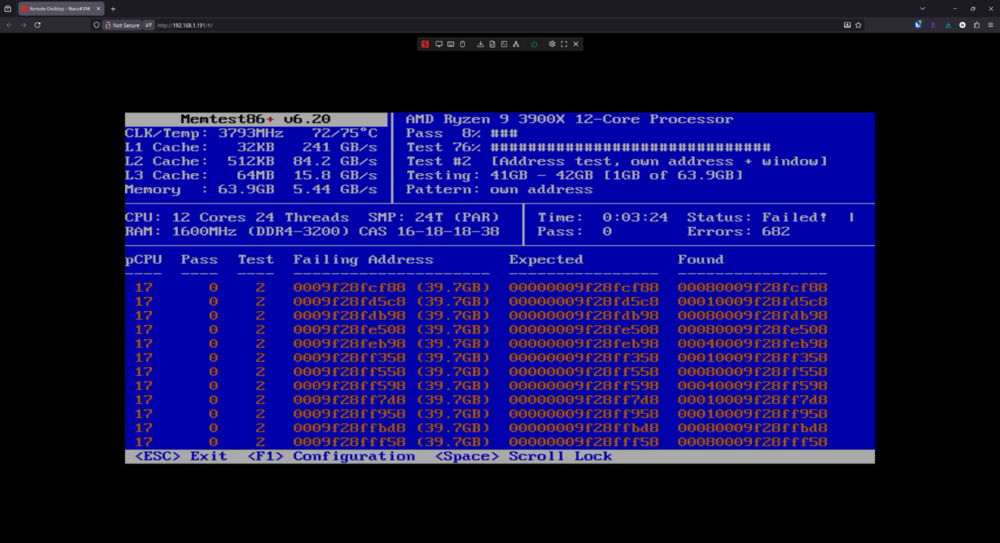Click the RAM: 1600MHz (DDR4-3200) line
The image size is (1000, 543).
312,232
